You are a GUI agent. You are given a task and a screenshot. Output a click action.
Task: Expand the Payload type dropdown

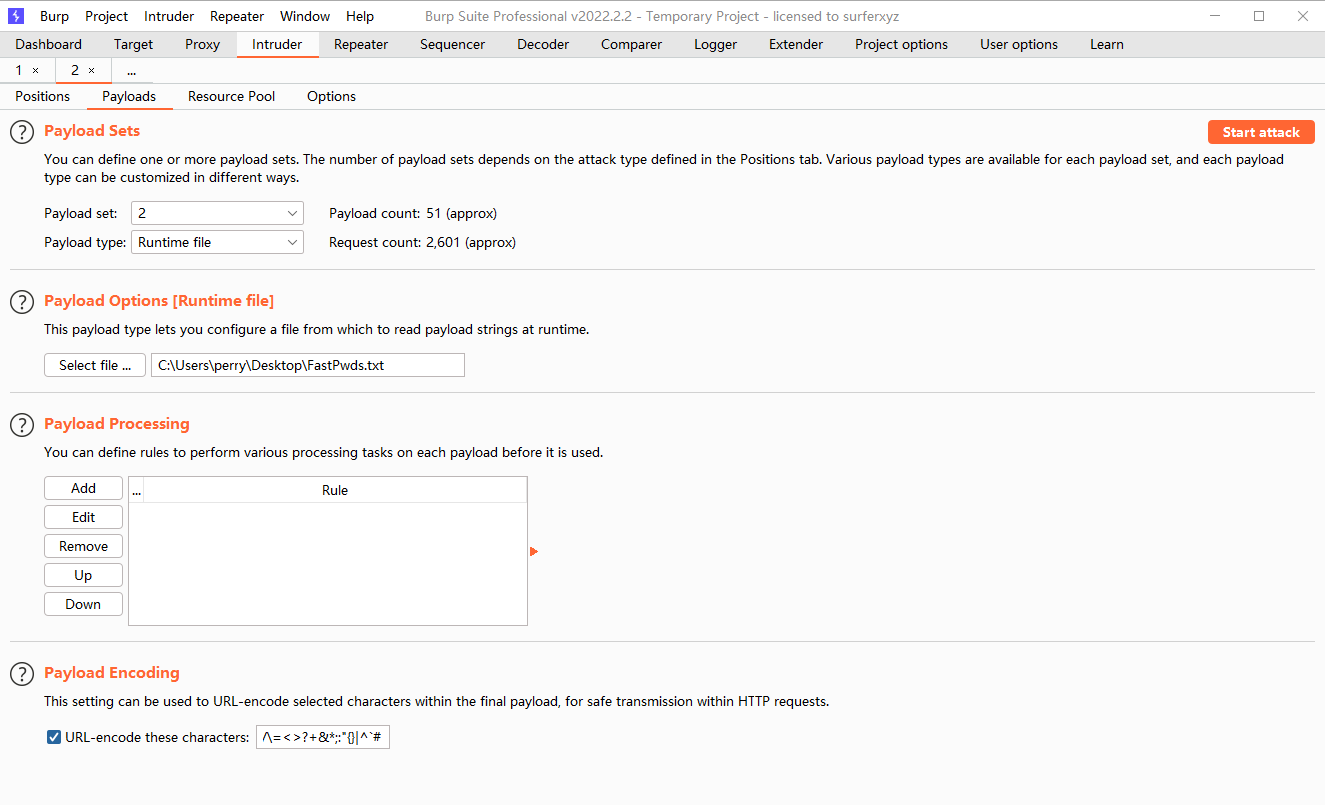217,242
